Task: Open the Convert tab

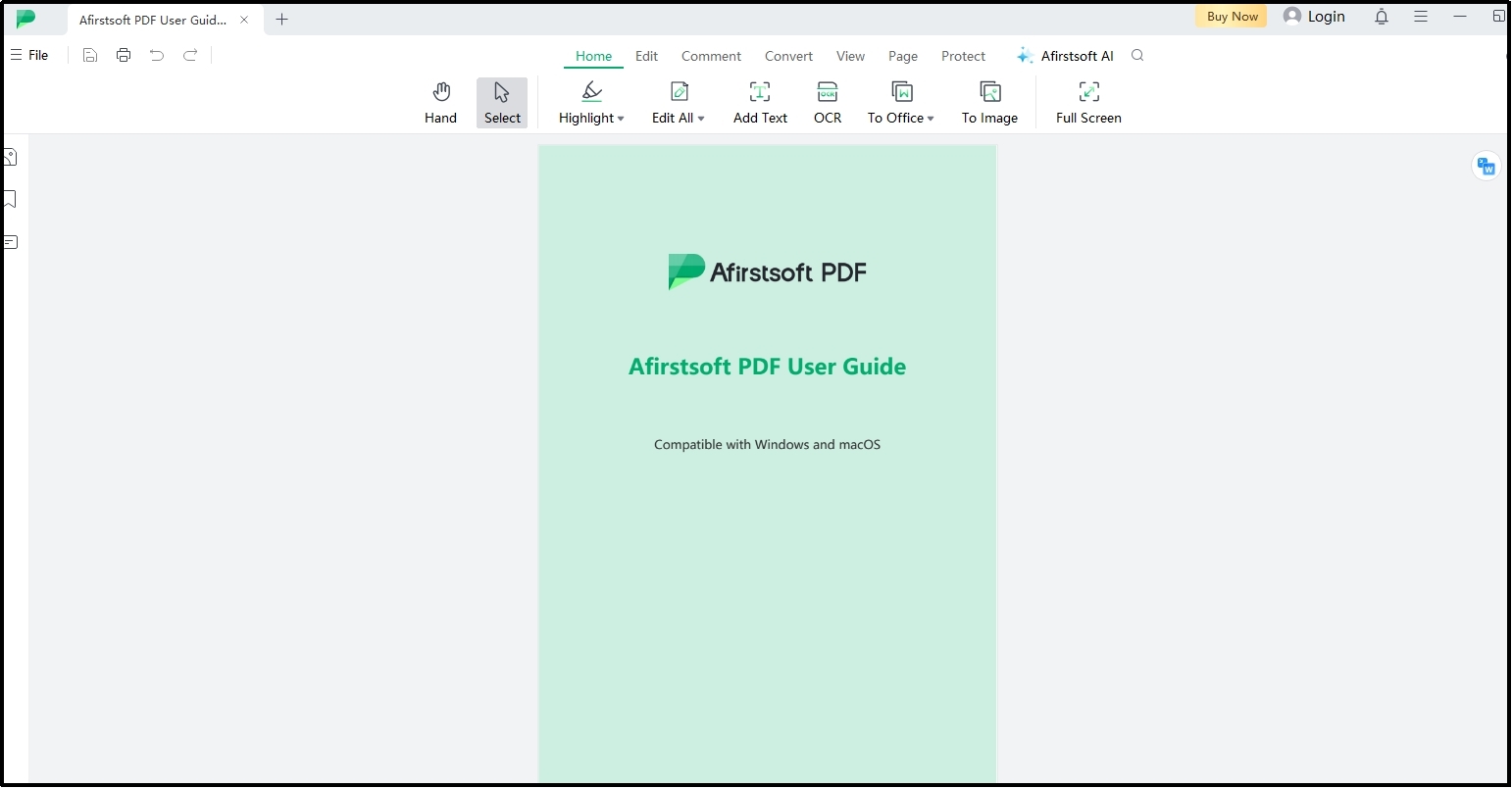Action: point(788,56)
